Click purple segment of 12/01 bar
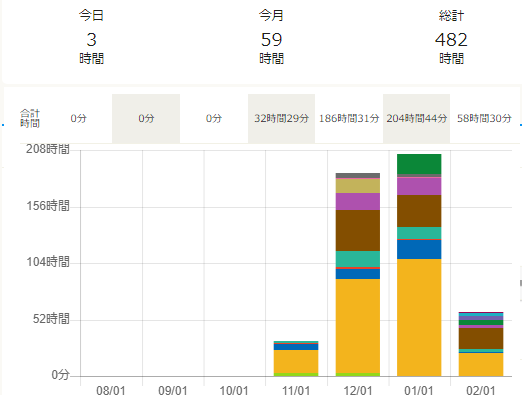Image resolution: width=522 pixels, height=395 pixels. click(358, 201)
